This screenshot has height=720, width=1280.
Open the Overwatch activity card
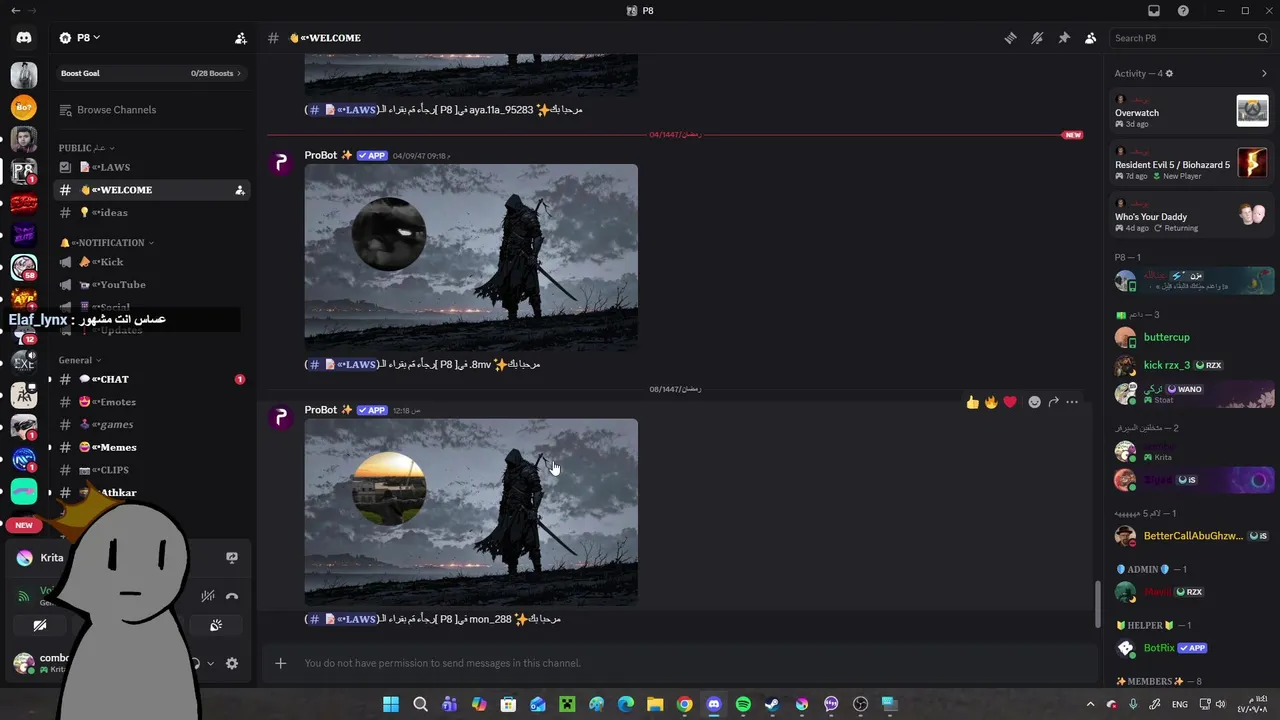click(x=1191, y=110)
